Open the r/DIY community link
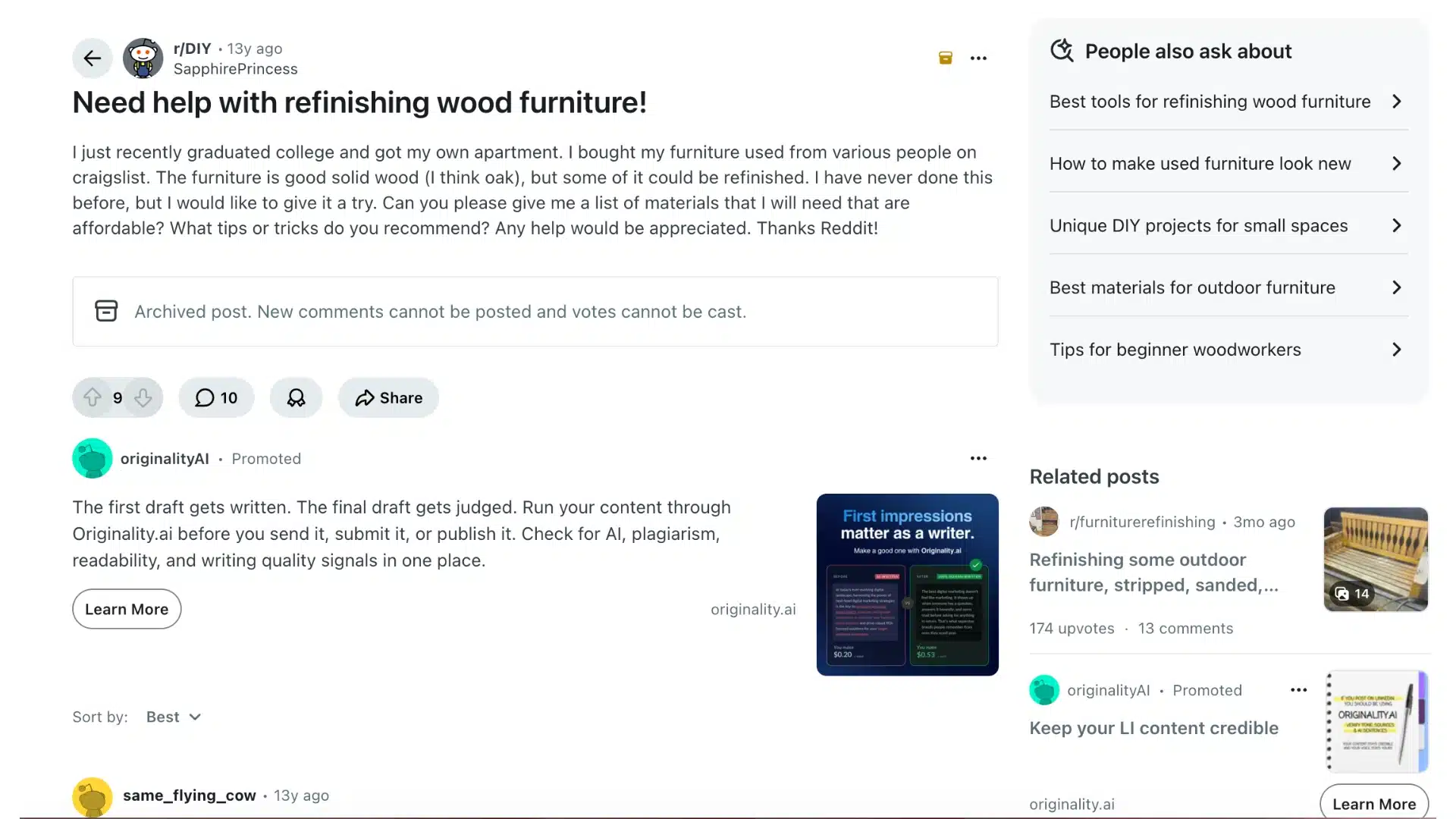This screenshot has width=1456, height=819. click(193, 49)
